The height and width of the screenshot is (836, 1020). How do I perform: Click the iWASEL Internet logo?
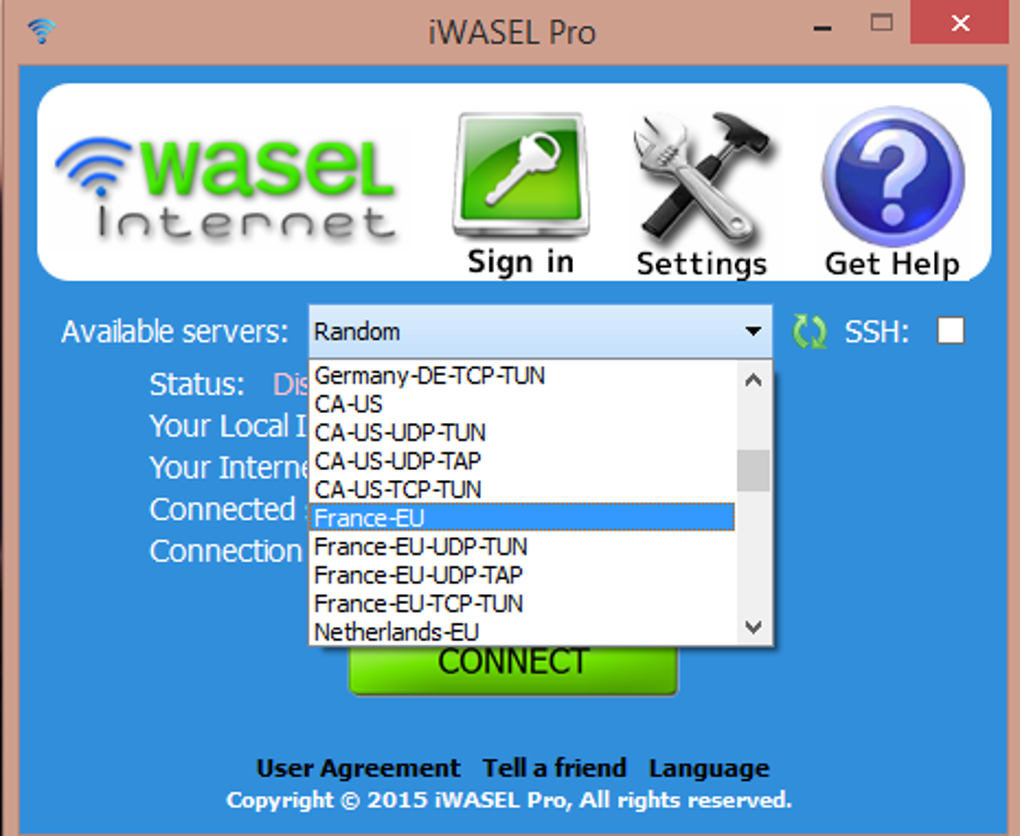coord(226,187)
